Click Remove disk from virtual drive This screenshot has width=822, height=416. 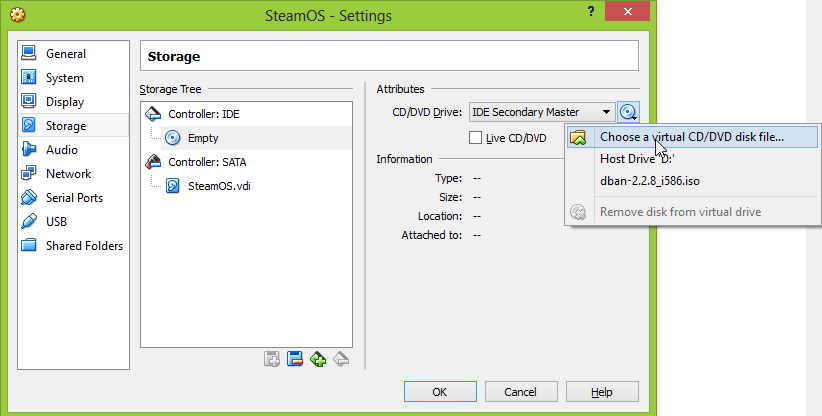pos(692,212)
